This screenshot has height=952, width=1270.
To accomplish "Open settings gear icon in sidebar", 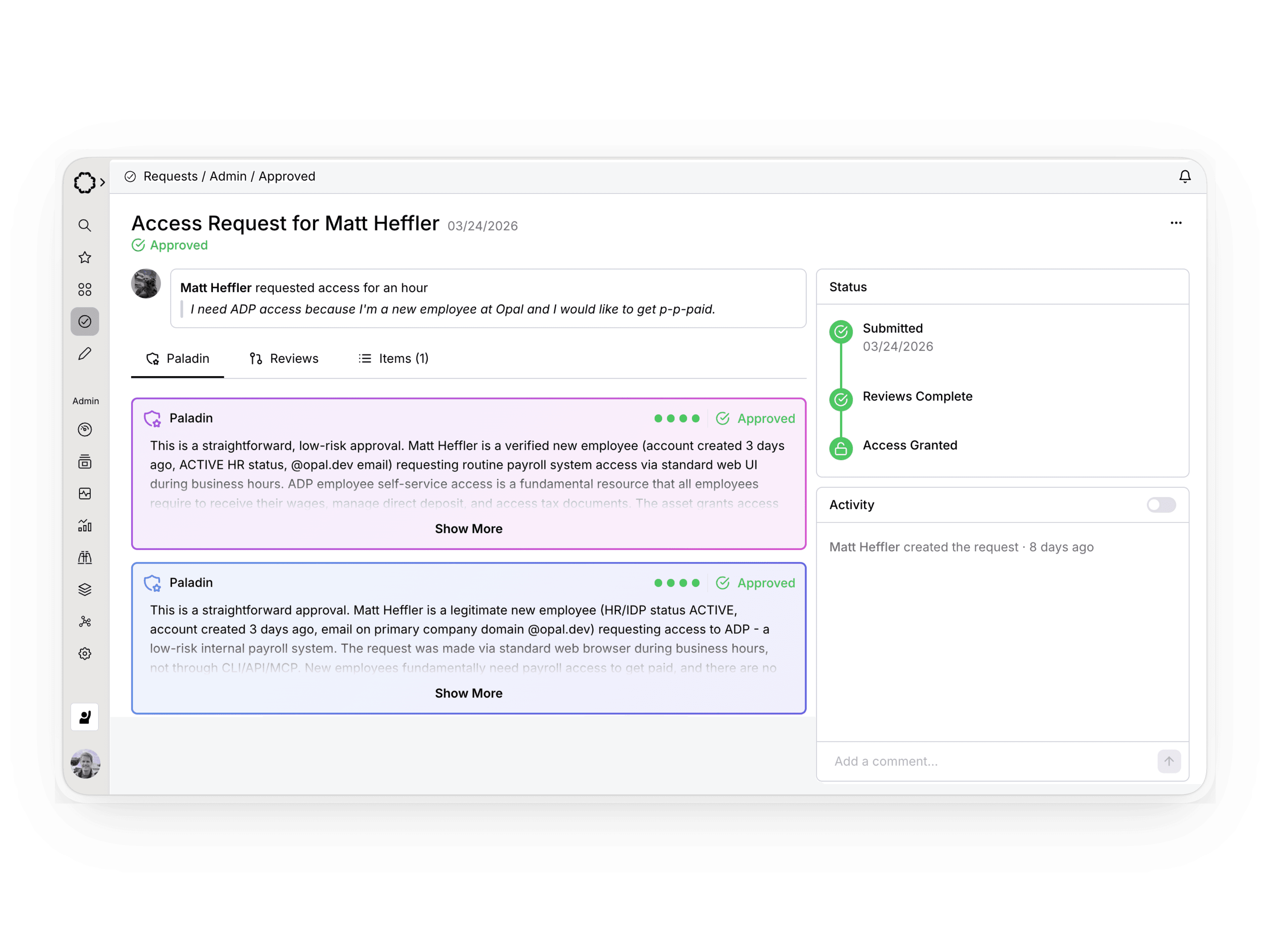I will tap(84, 654).
